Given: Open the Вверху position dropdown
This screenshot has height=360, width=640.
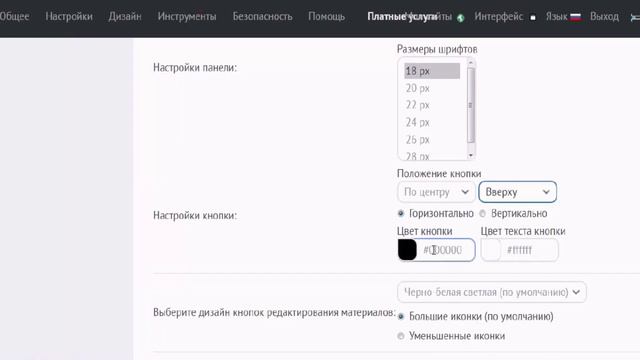Looking at the screenshot, I should [517, 192].
